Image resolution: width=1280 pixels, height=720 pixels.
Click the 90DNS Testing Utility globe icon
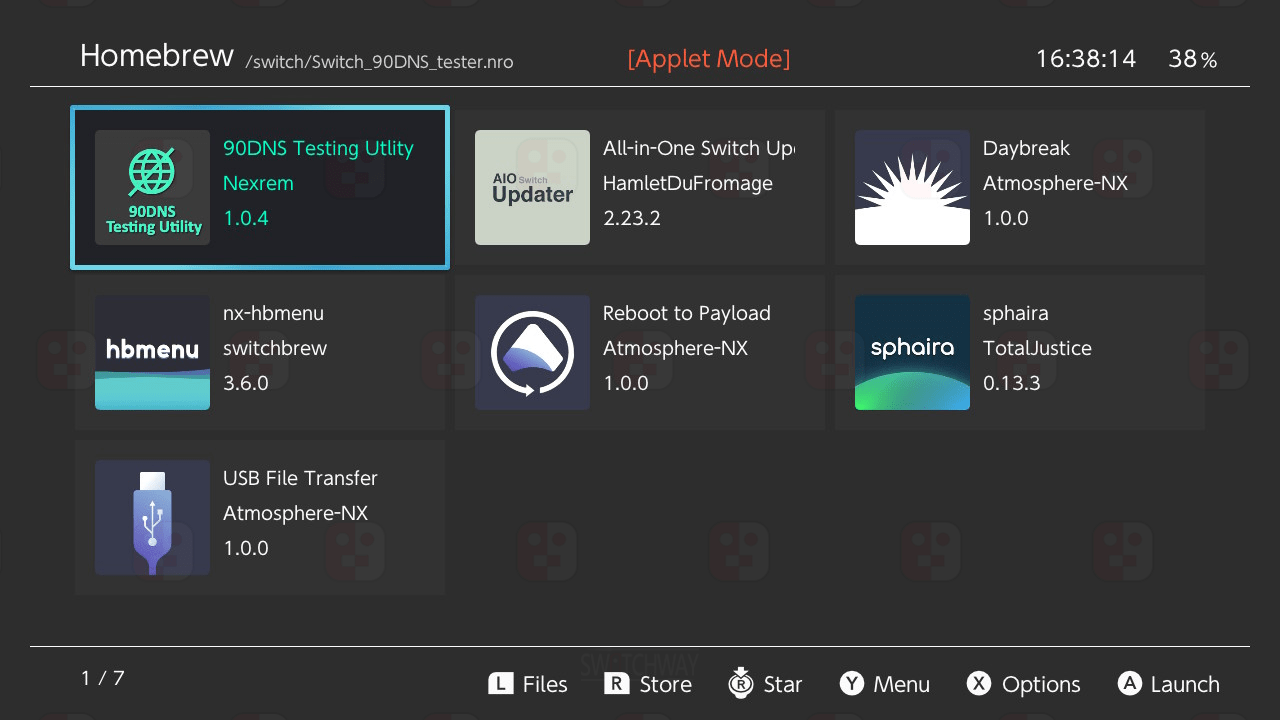tap(152, 187)
